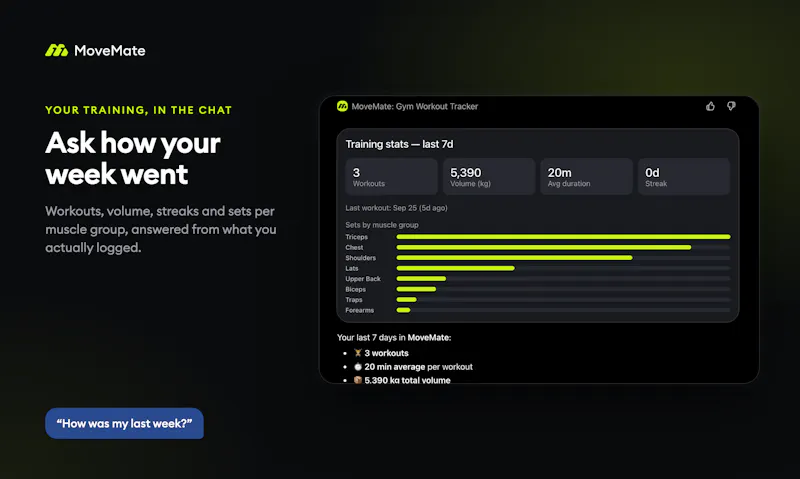This screenshot has width=800, height=479.
Task: Click the Triceps muscle label
Action: (x=357, y=237)
